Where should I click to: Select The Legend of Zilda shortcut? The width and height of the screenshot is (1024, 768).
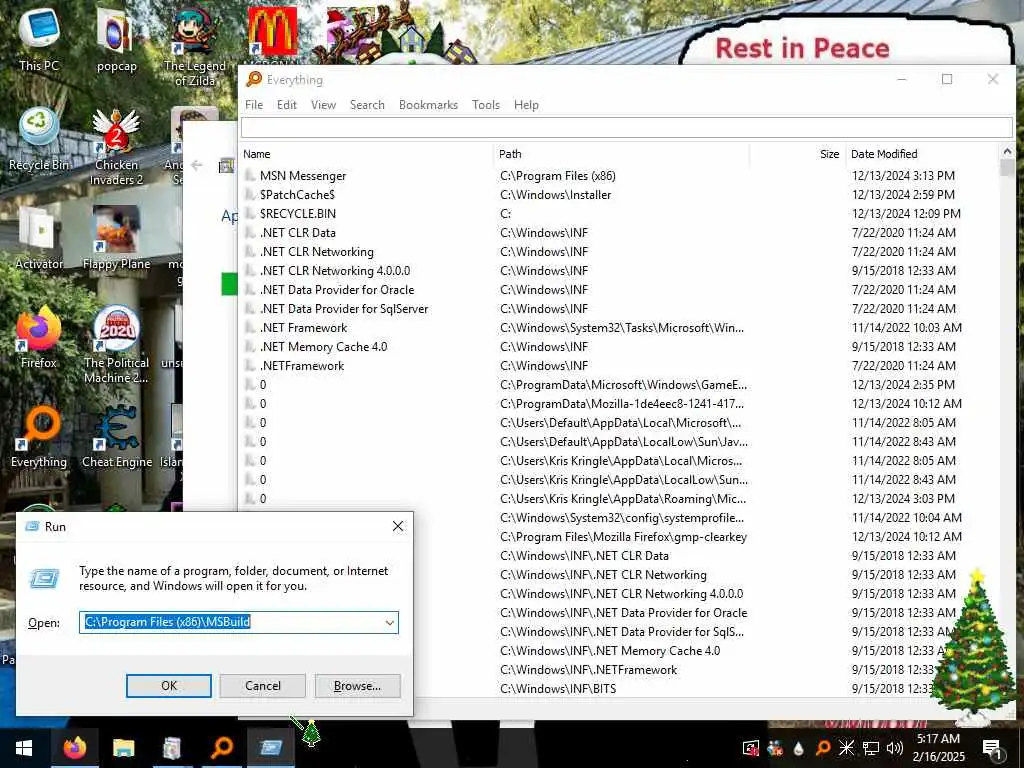[x=195, y=47]
